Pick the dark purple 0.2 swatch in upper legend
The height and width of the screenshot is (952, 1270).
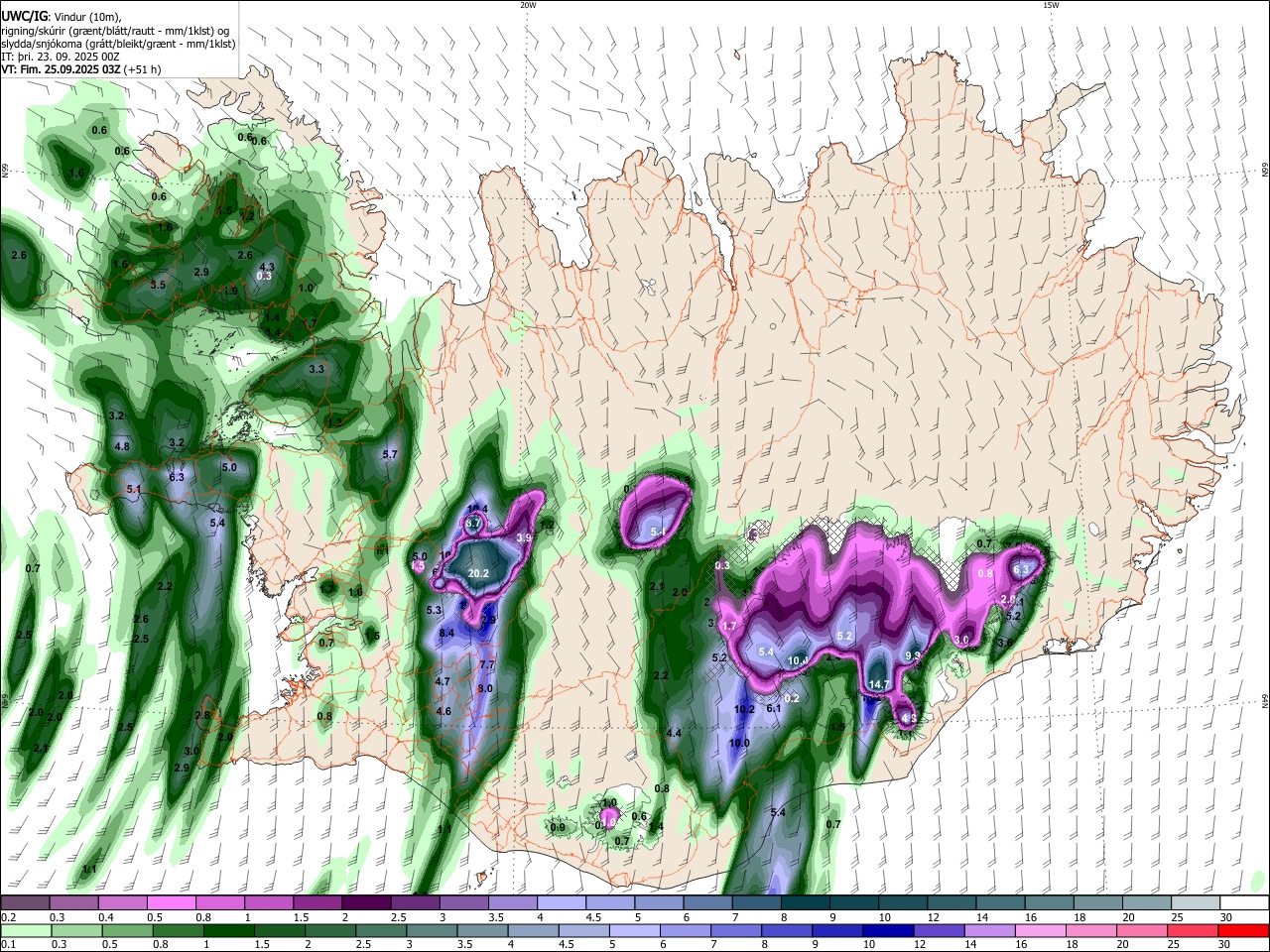(x=25, y=902)
